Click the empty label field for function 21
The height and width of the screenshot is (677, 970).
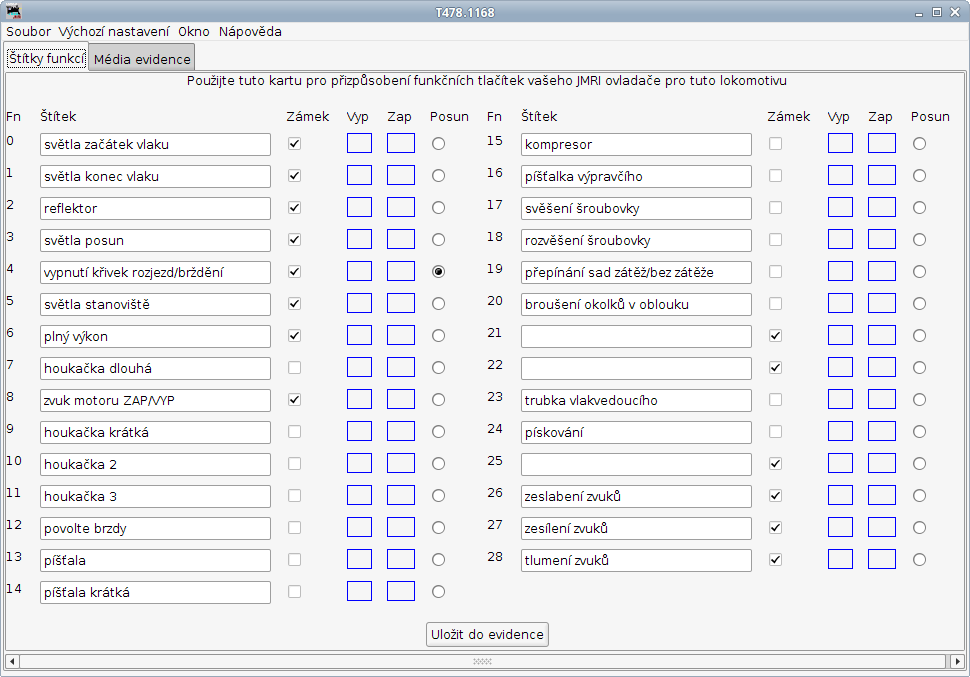pos(636,336)
